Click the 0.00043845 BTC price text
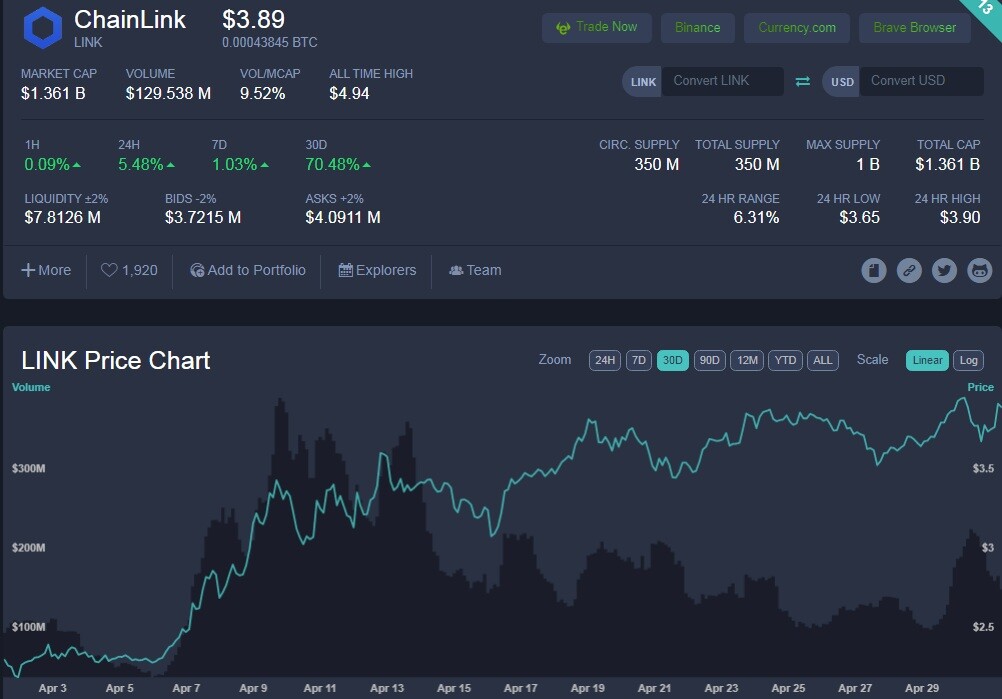This screenshot has height=699, width=1002. pyautogui.click(x=270, y=43)
